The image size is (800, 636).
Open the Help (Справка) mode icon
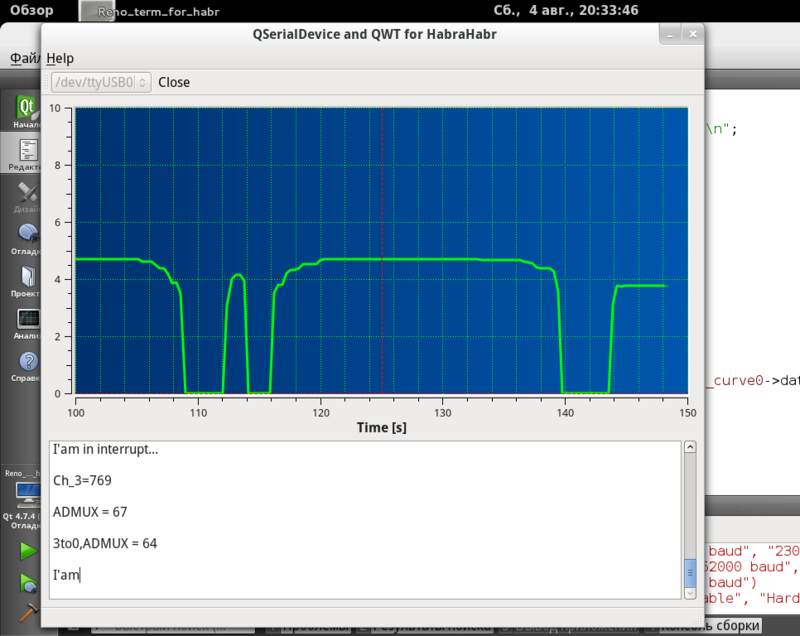click(x=28, y=366)
